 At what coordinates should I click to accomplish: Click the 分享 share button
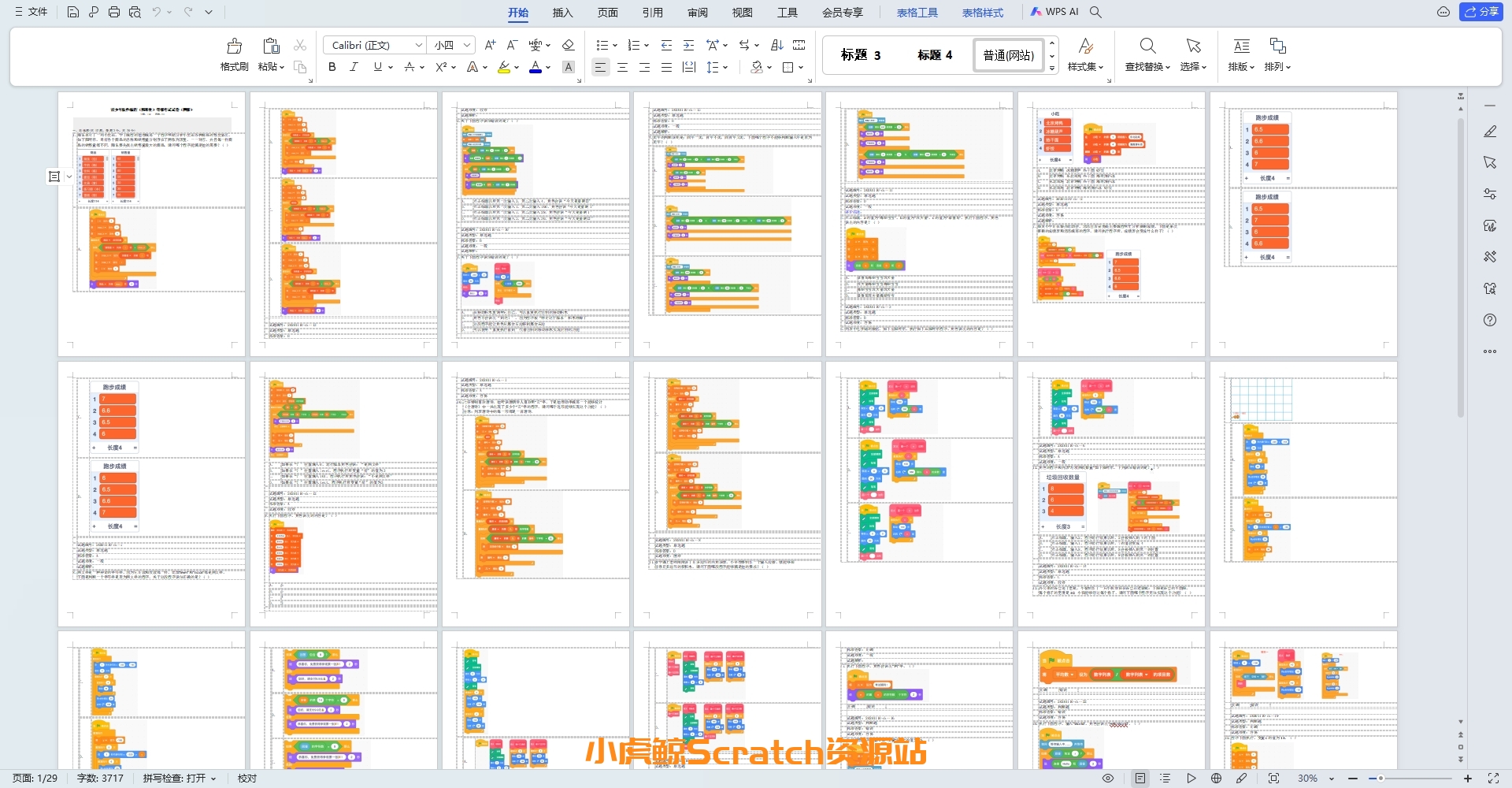click(1481, 12)
